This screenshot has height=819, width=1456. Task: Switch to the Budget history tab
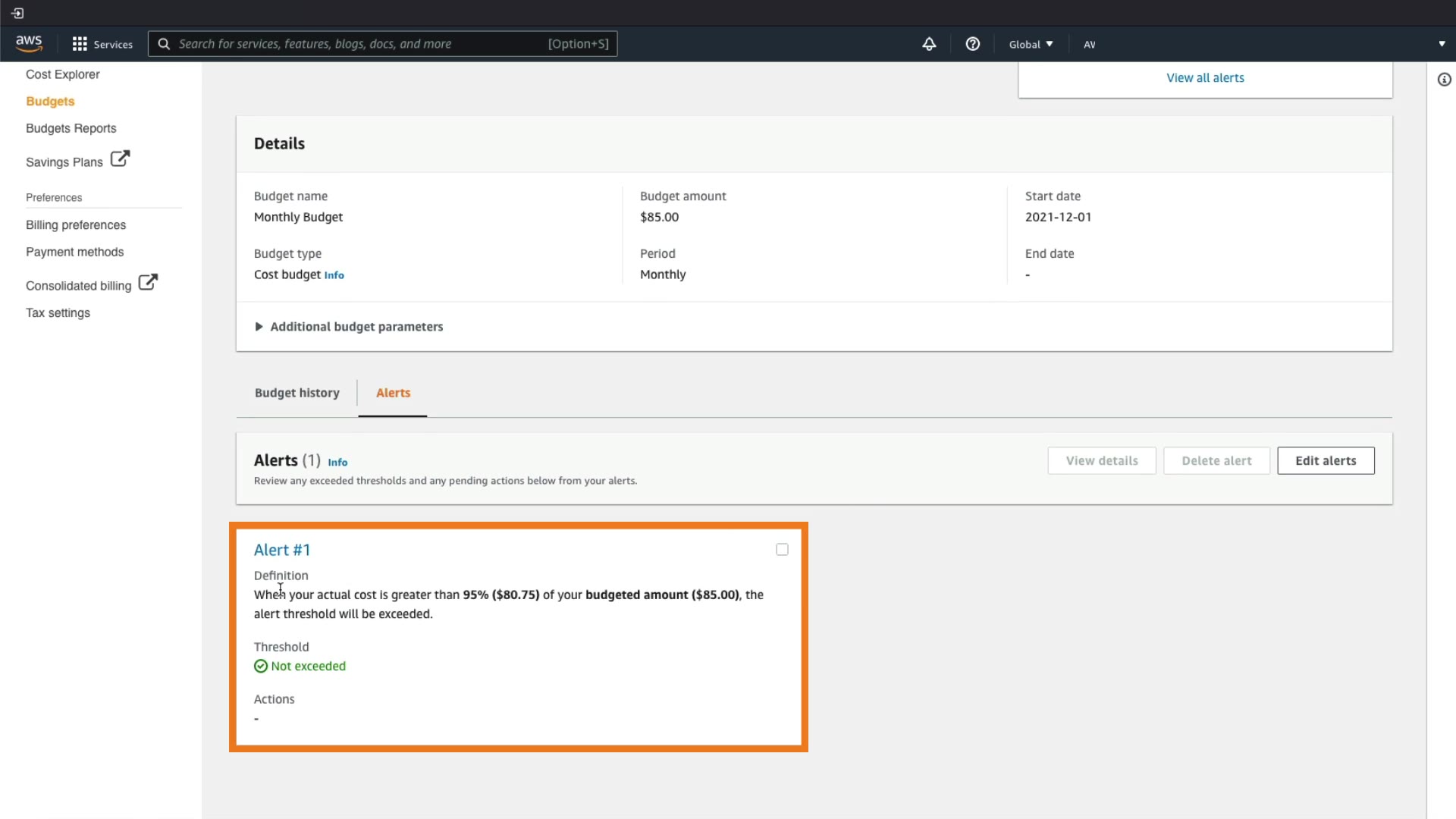click(297, 393)
